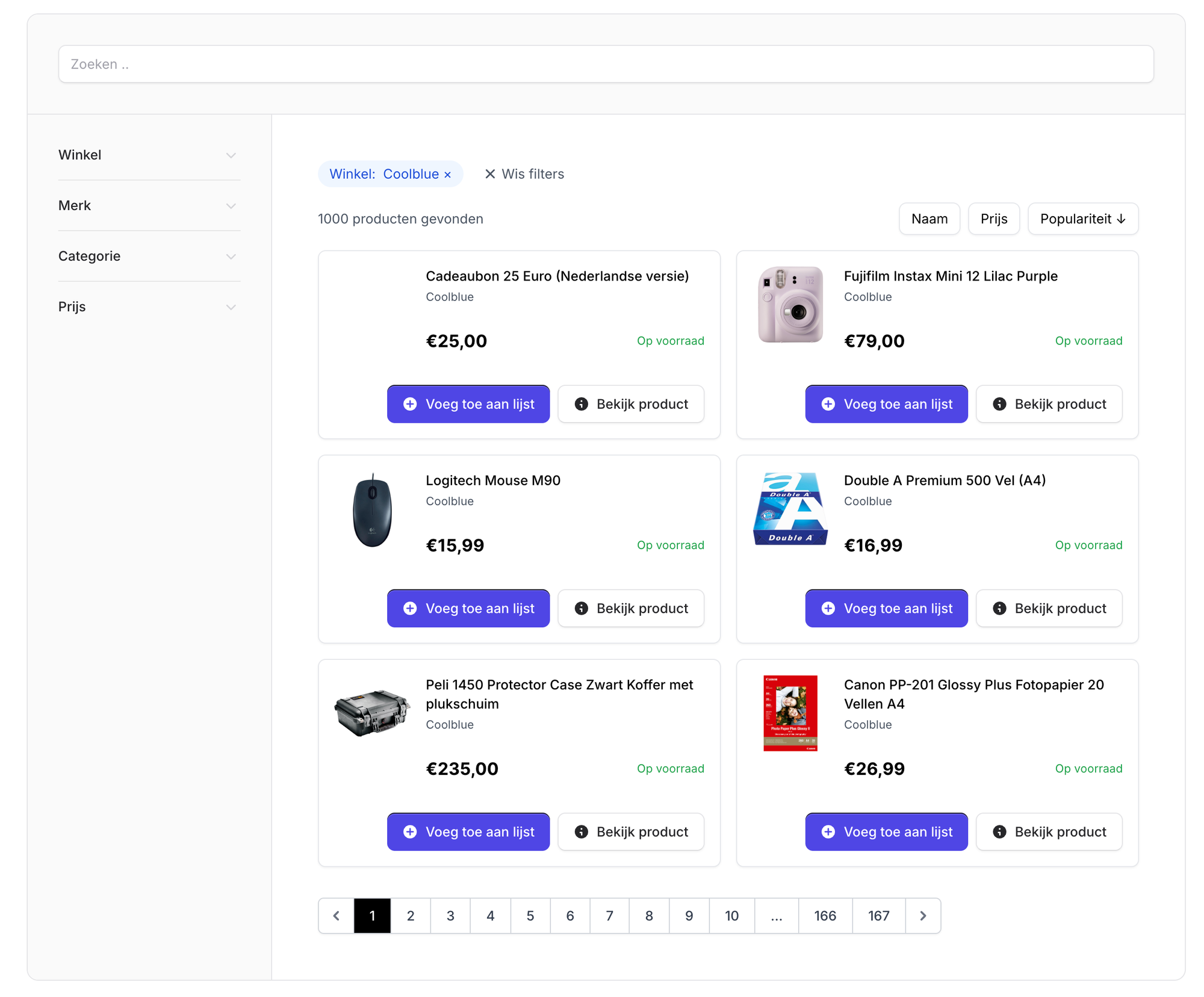
Task: Click plus icon on Logitech Mouse M90
Action: point(410,608)
